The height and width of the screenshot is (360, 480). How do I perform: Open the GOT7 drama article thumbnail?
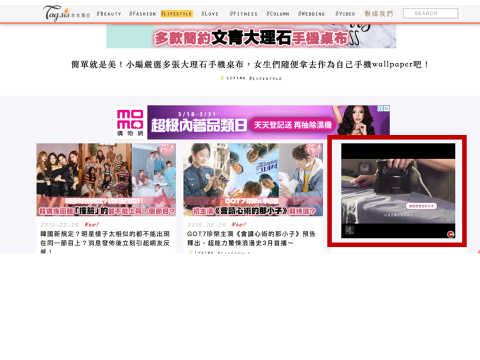click(253, 180)
